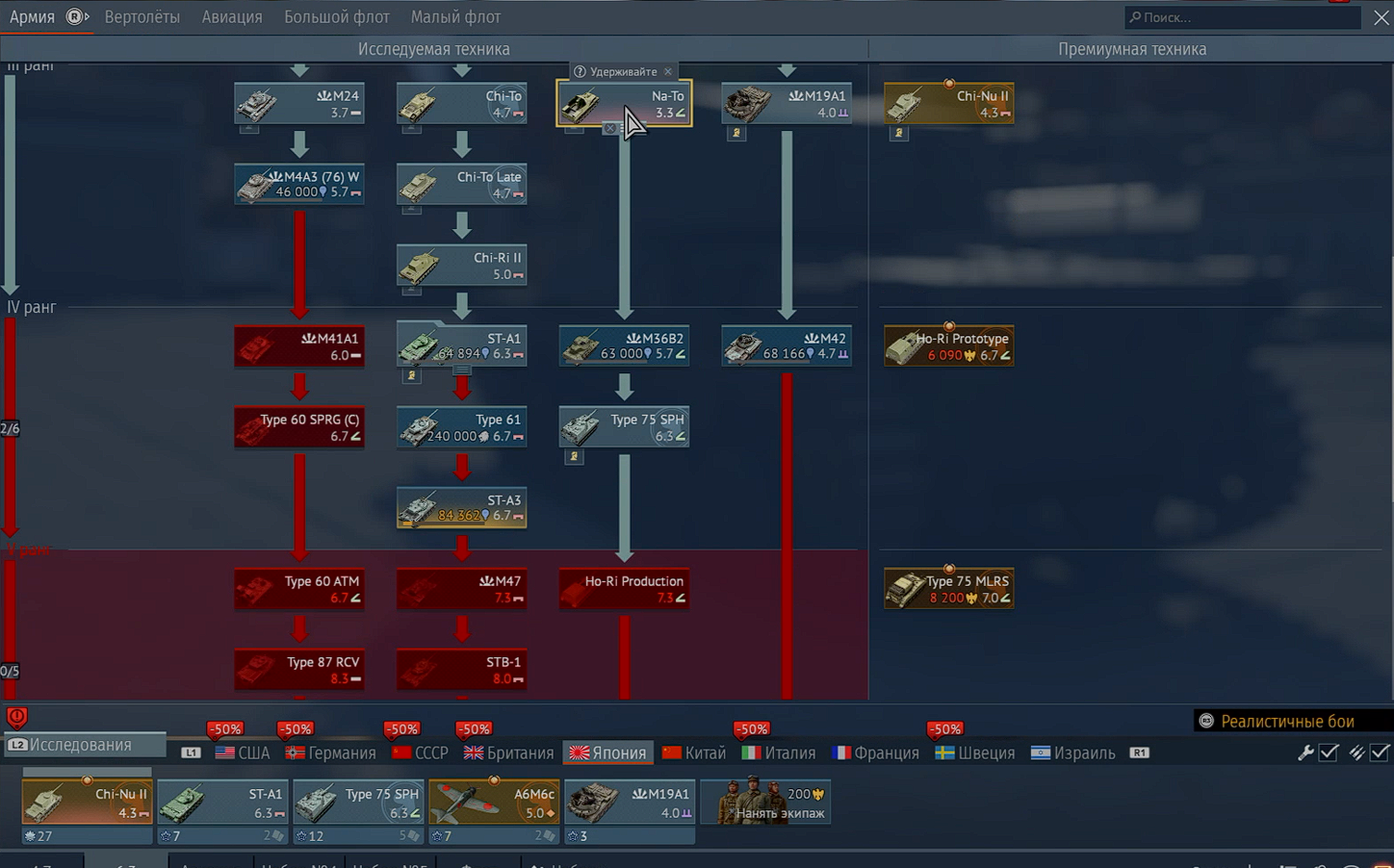Click the 'Исследуемая техника' header

pyautogui.click(x=434, y=49)
